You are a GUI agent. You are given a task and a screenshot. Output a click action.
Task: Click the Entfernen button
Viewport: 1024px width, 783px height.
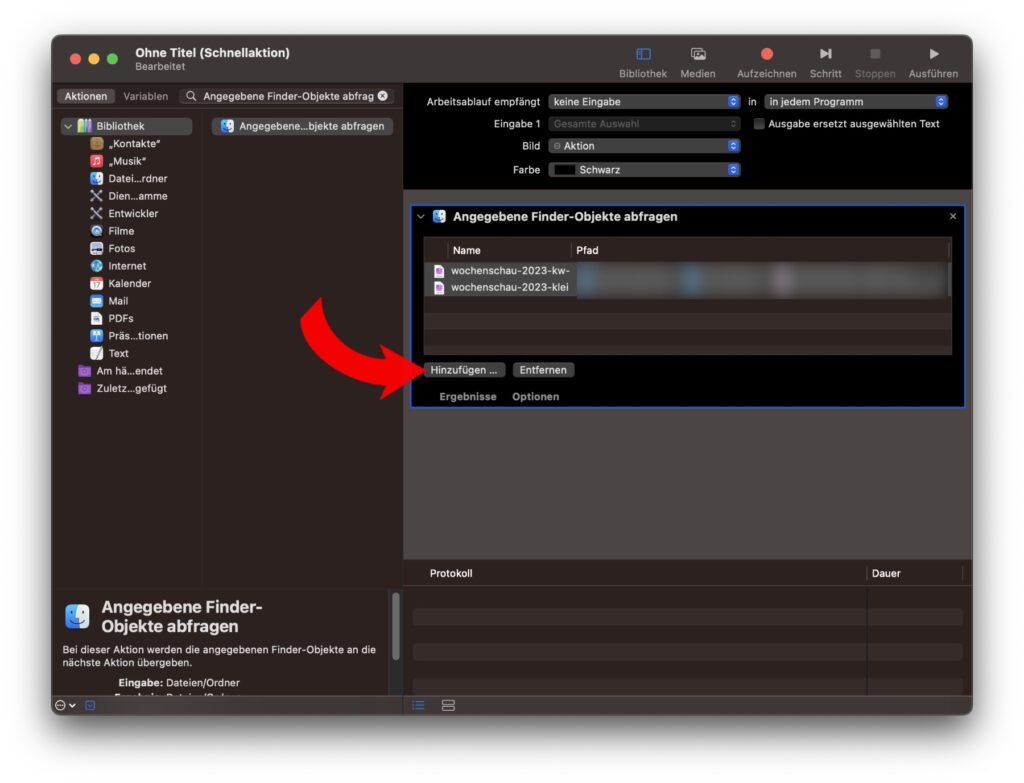pyautogui.click(x=543, y=370)
